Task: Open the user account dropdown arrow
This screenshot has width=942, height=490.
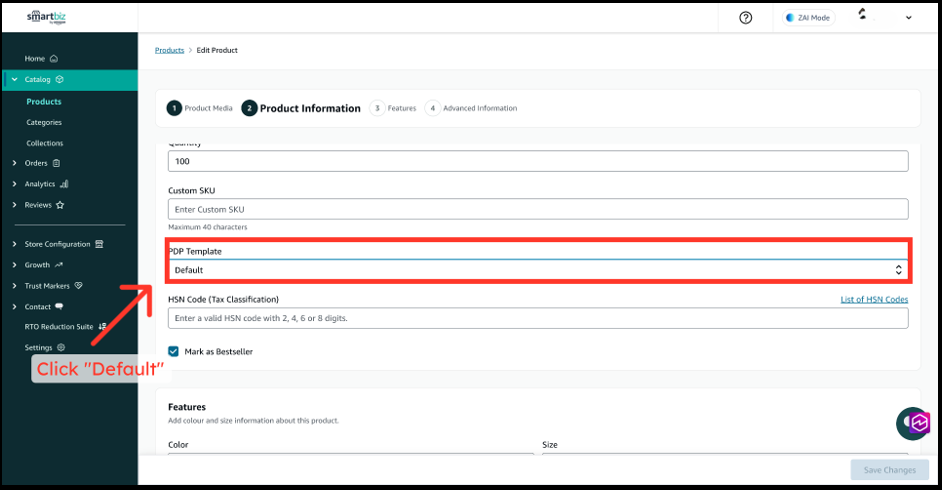Action: [x=908, y=18]
